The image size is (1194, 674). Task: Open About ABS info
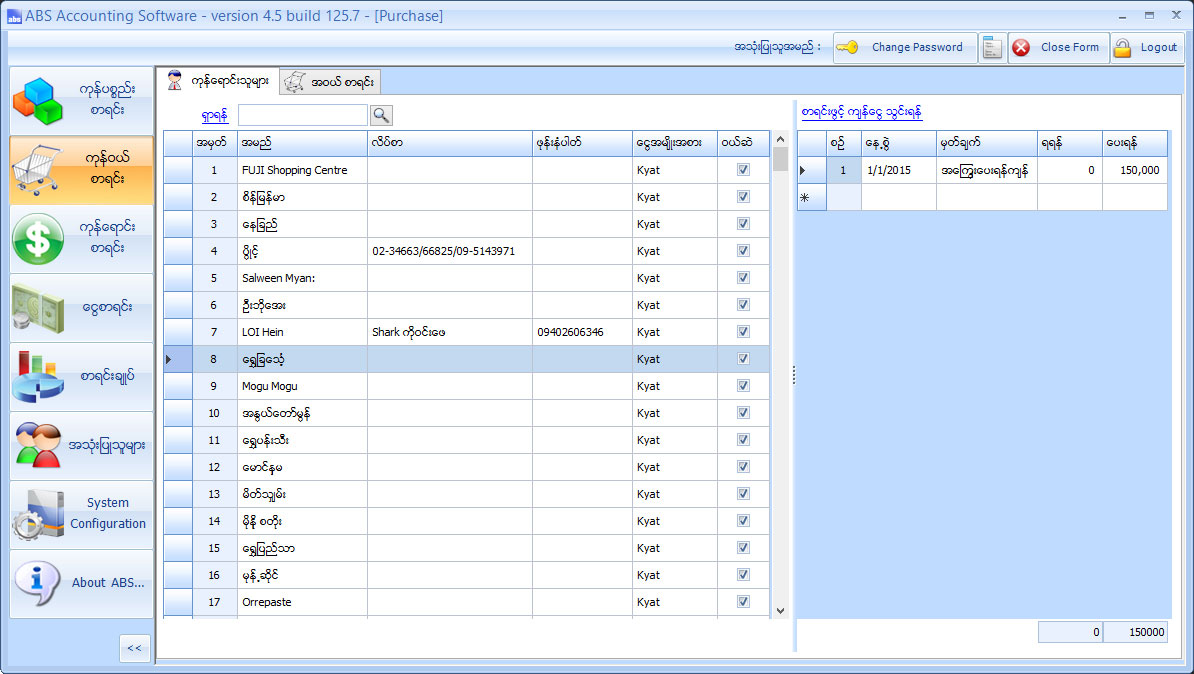point(82,583)
